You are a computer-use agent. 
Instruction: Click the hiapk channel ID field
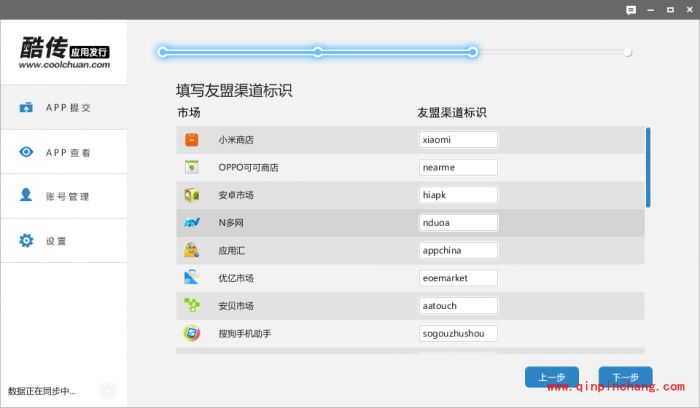tap(458, 195)
